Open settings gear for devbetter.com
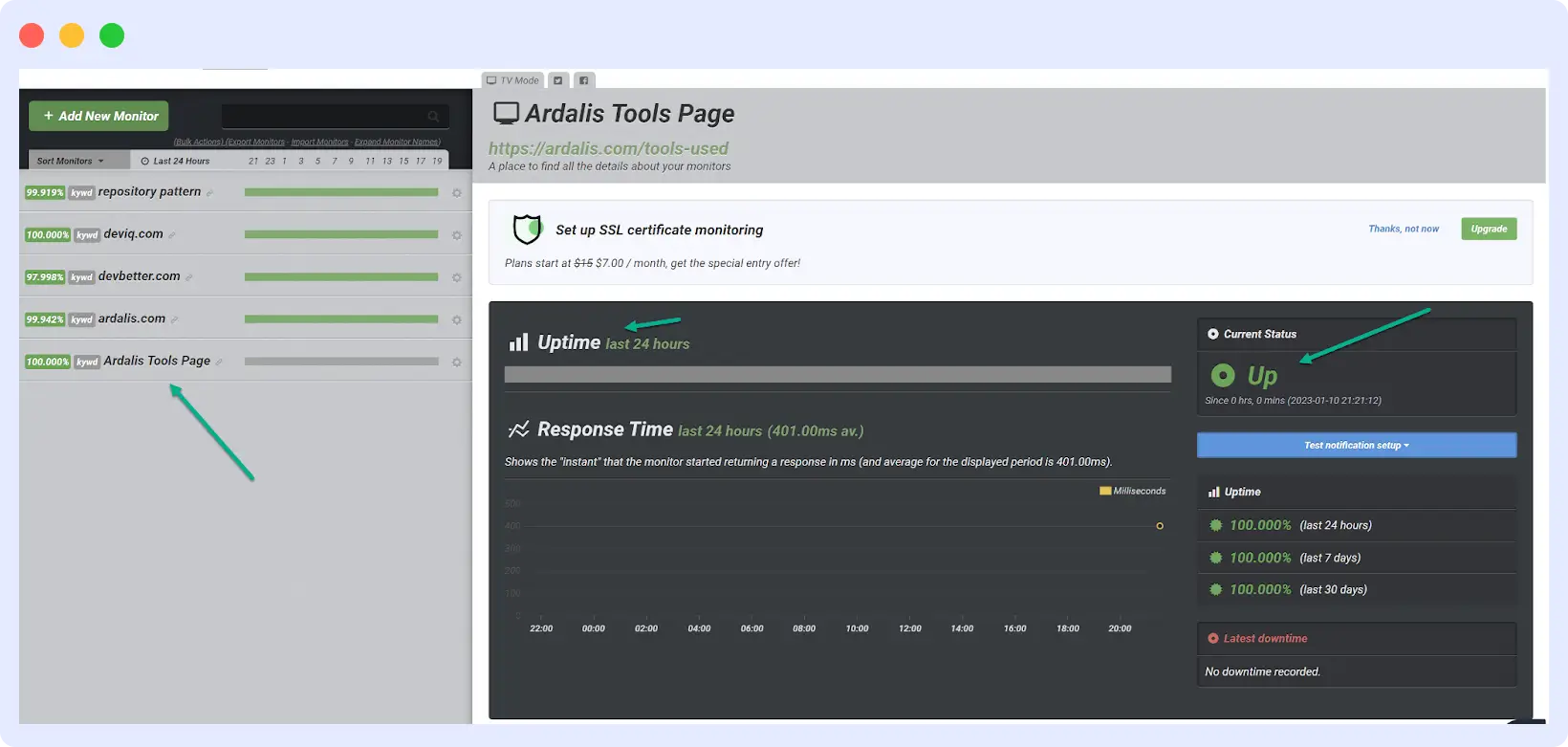 [x=457, y=277]
